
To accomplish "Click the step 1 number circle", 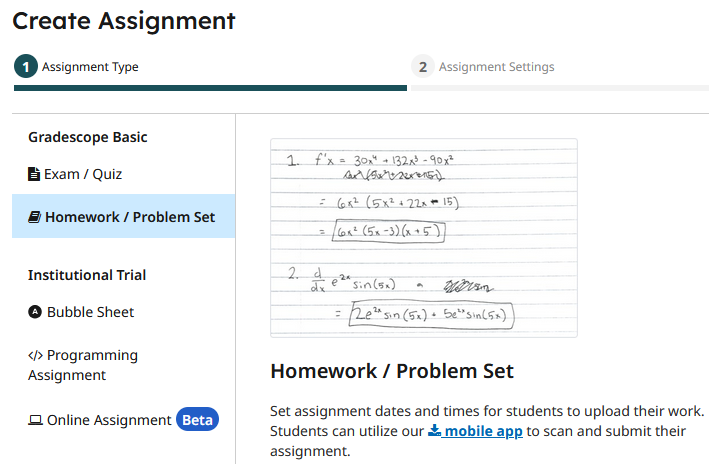I will (25, 67).
